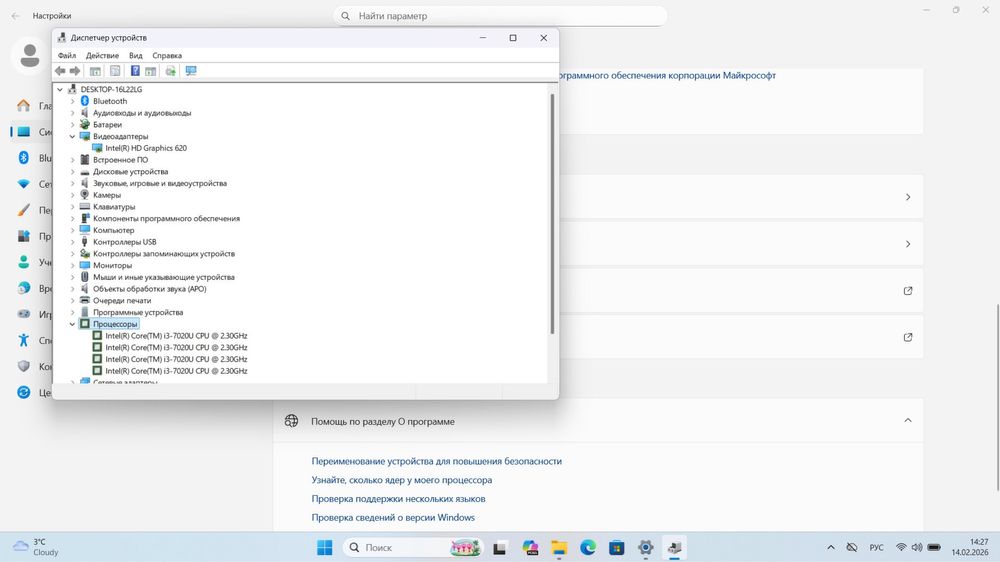Click the Update driver toolbar icon
Image resolution: width=1000 pixels, height=562 pixels.
point(170,71)
